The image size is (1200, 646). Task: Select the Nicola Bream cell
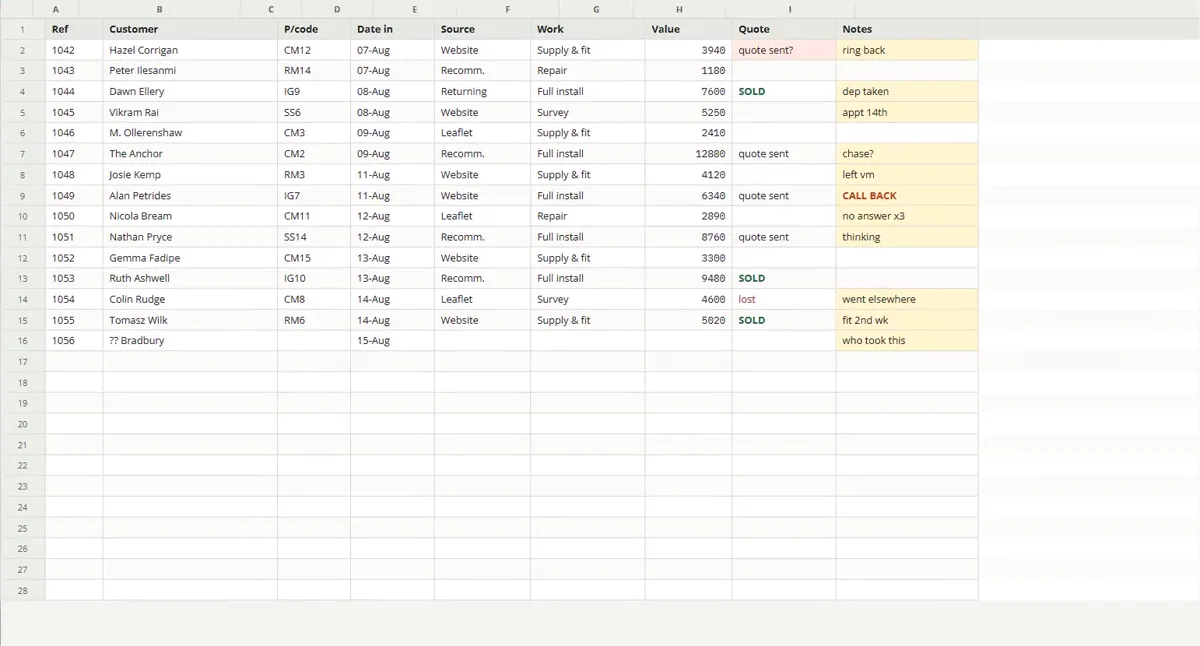[x=190, y=216]
